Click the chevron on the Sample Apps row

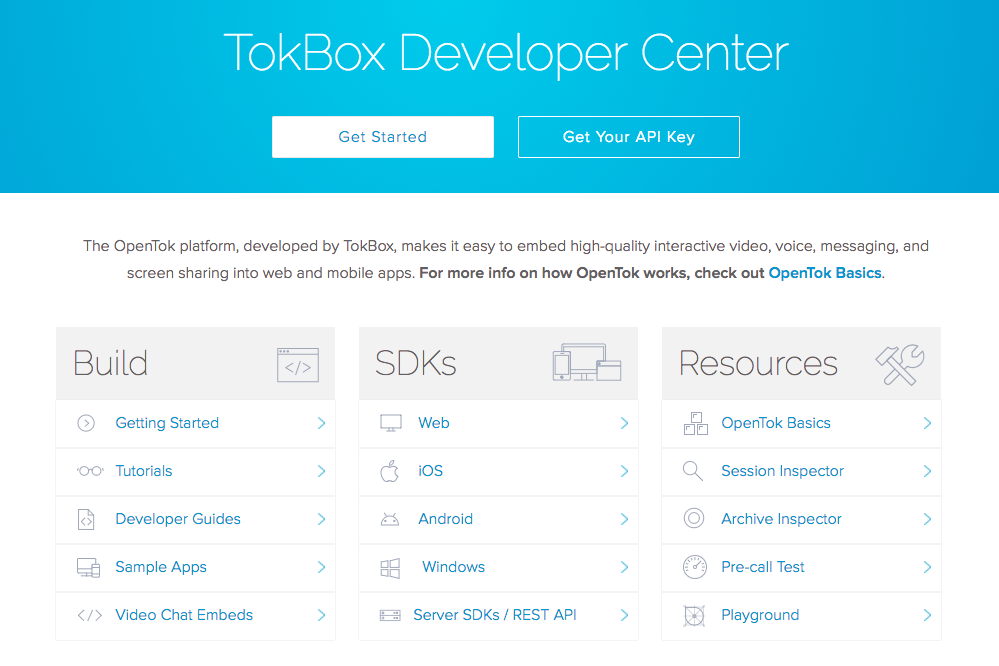click(x=321, y=567)
